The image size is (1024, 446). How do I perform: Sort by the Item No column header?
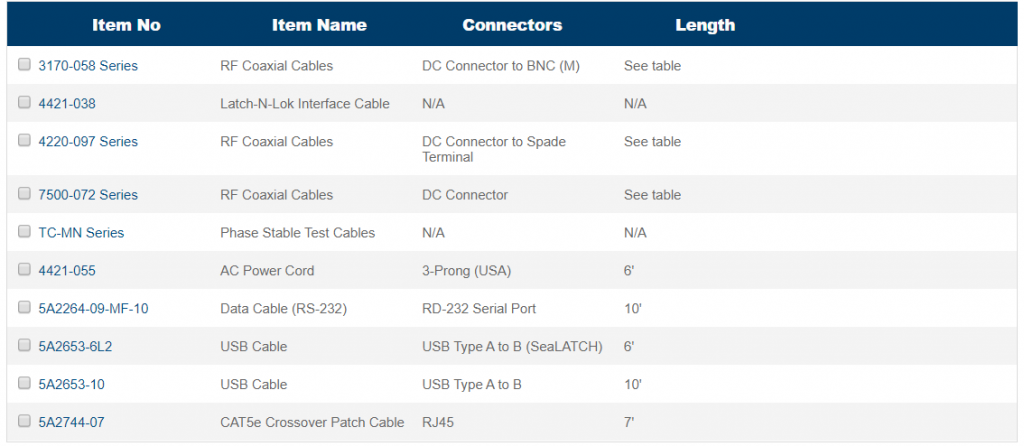(126, 25)
